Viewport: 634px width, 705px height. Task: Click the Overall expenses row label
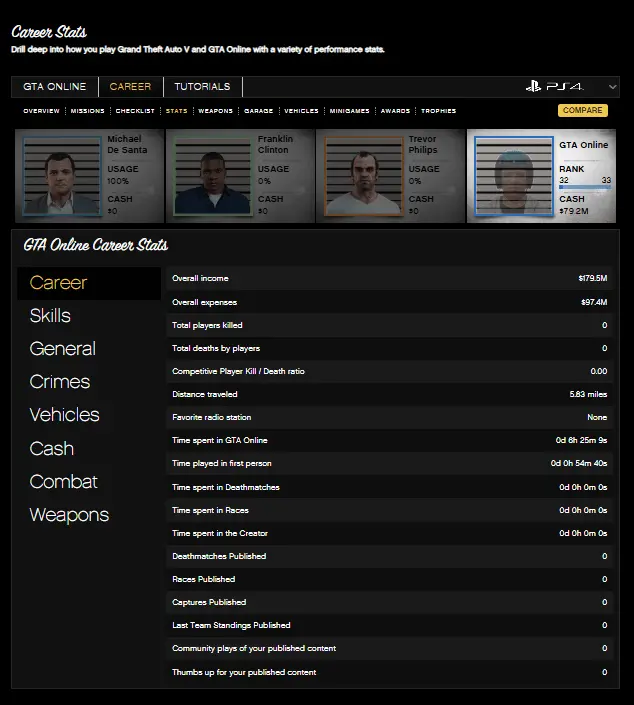pos(205,302)
